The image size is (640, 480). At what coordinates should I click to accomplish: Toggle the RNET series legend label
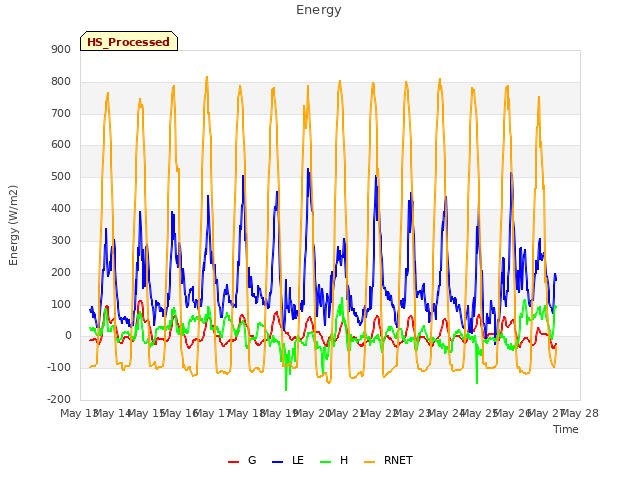398,460
